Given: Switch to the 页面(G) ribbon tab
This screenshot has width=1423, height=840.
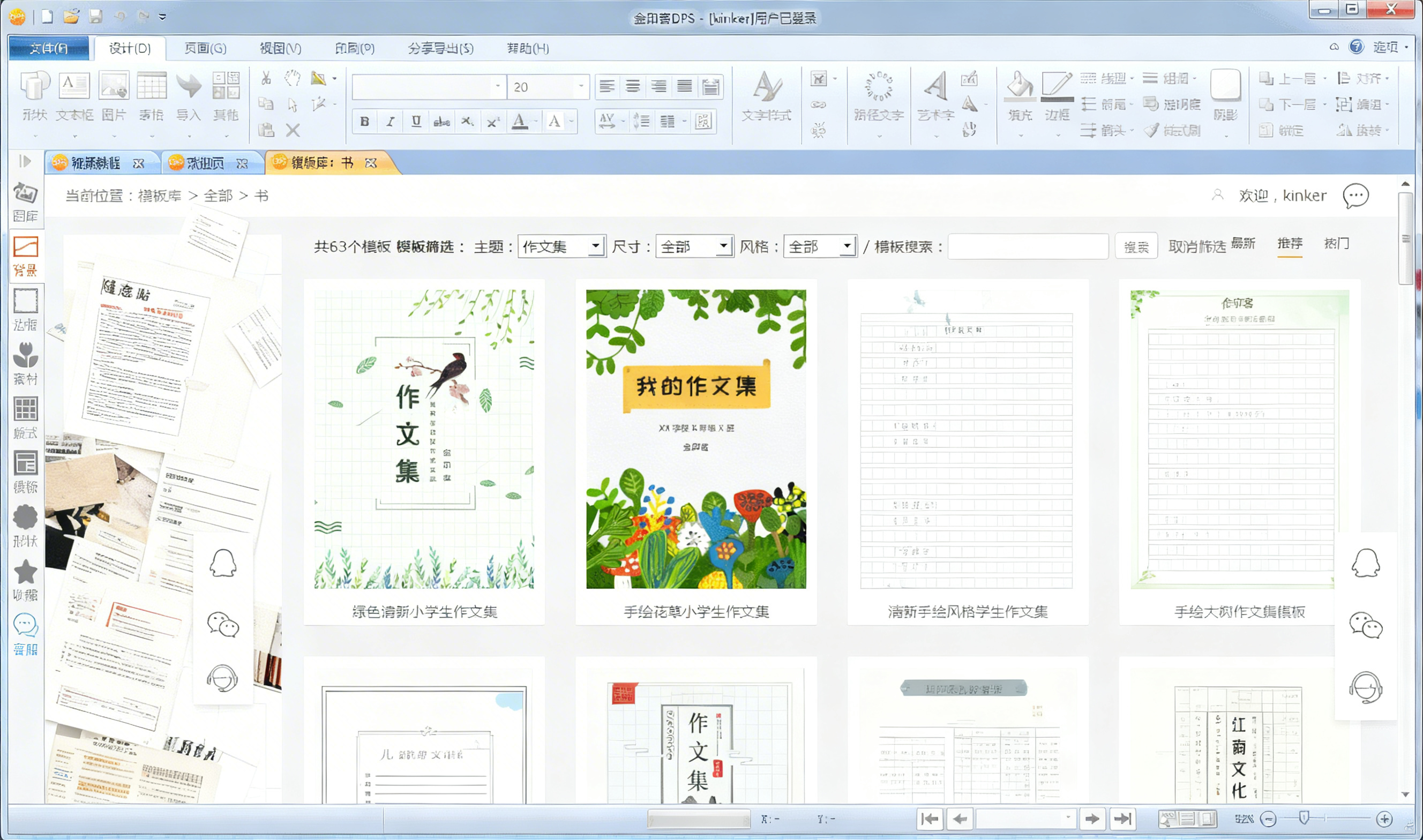Looking at the screenshot, I should (205, 49).
